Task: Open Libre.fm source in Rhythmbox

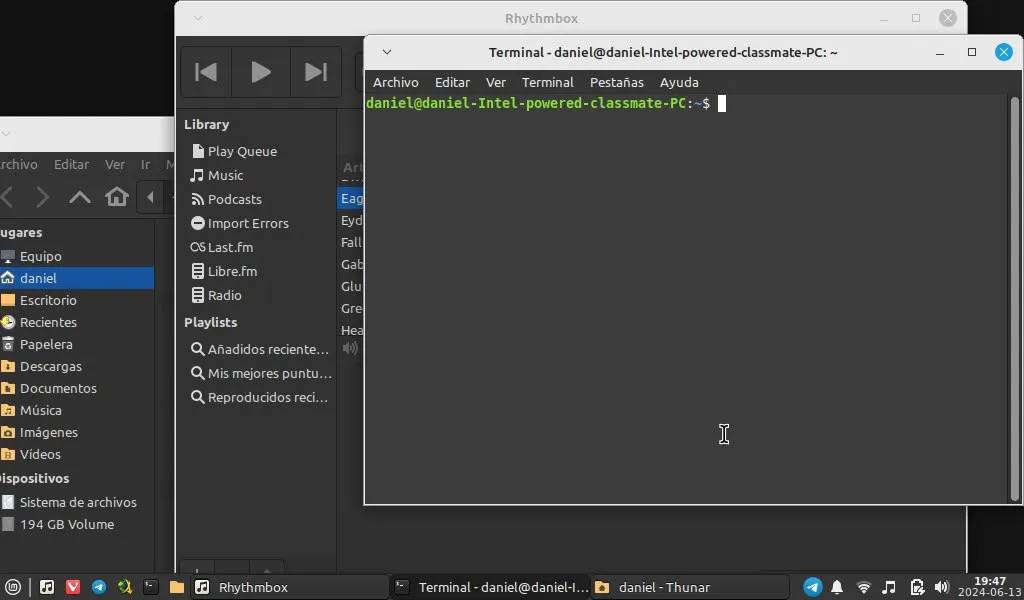Action: point(232,272)
